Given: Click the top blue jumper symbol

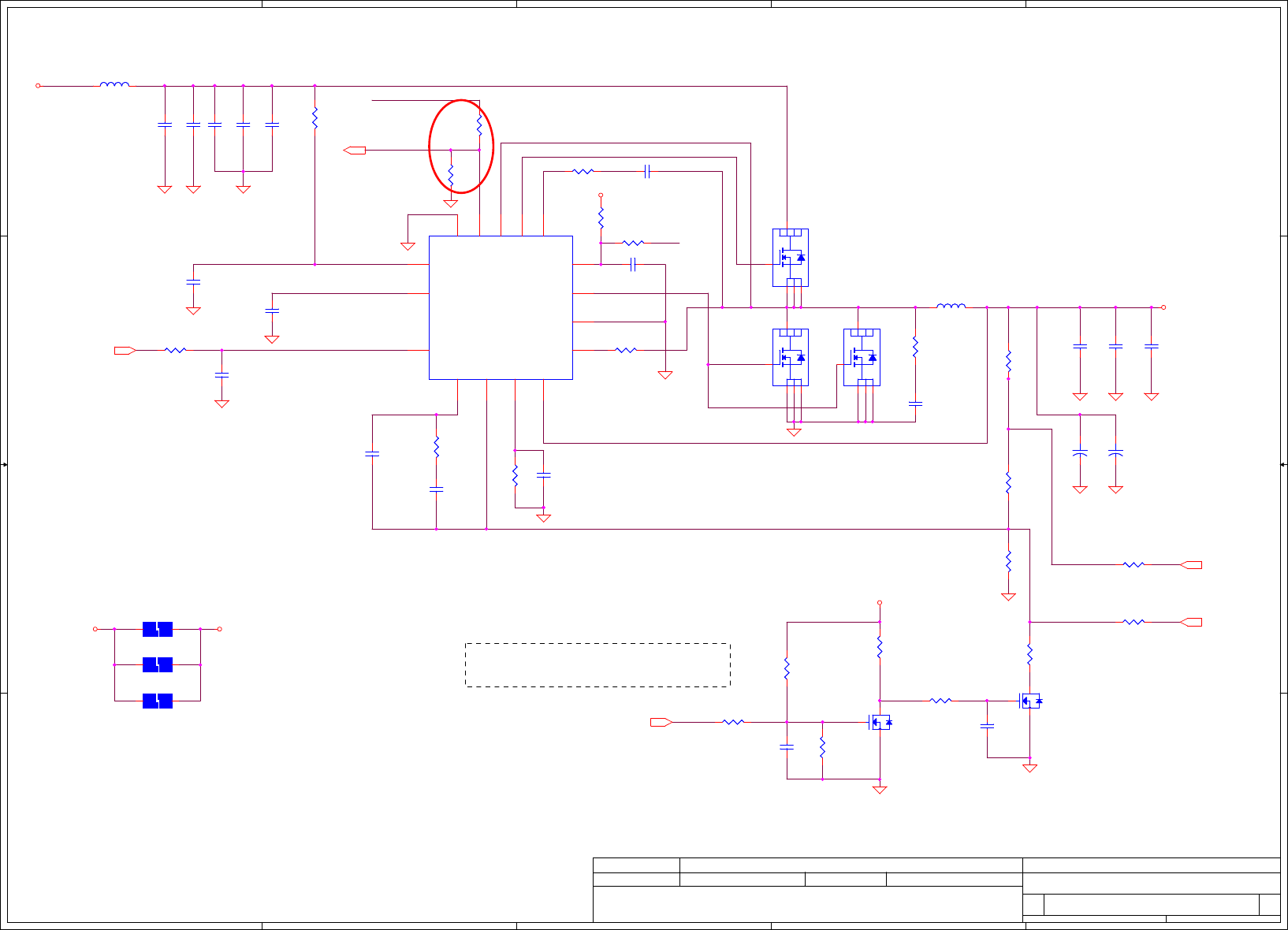Looking at the screenshot, I should (158, 629).
